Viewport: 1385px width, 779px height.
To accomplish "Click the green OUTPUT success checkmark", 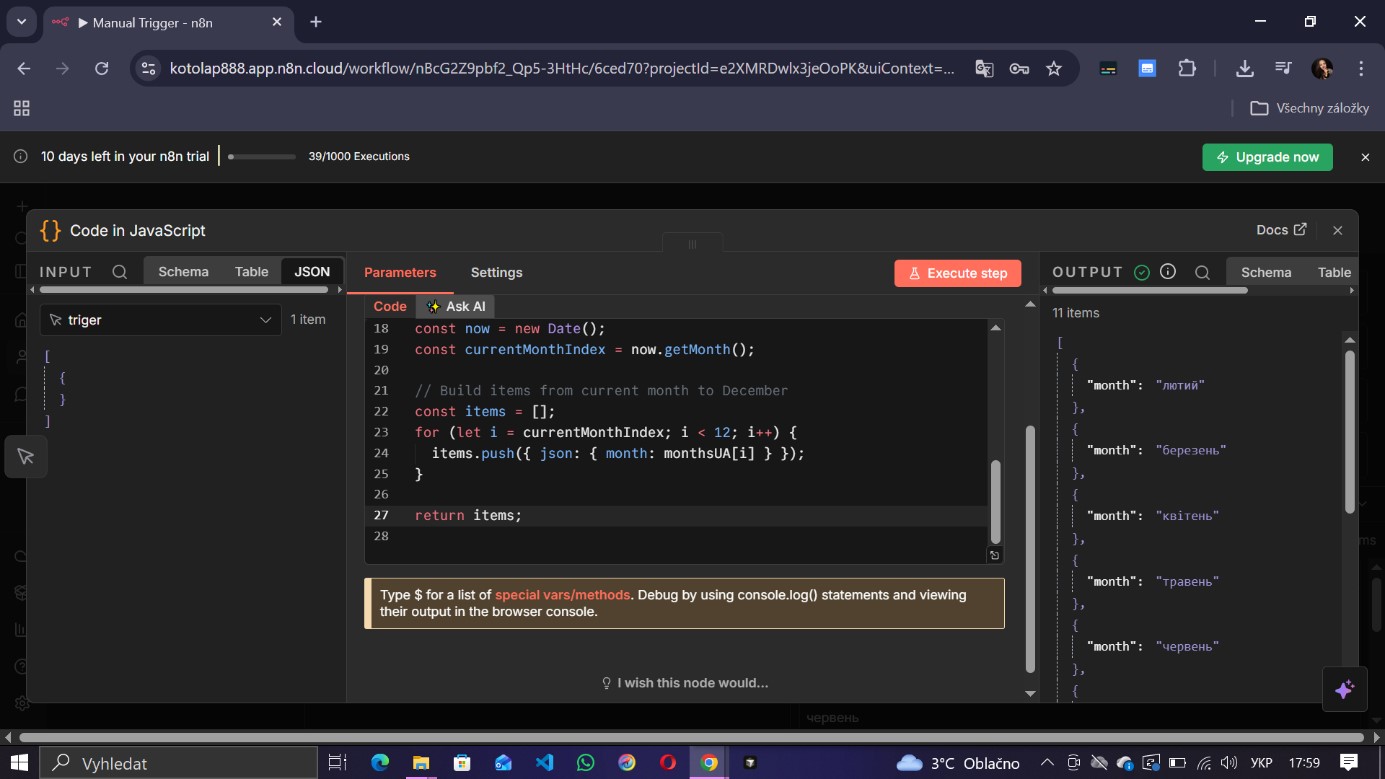I will [1142, 272].
